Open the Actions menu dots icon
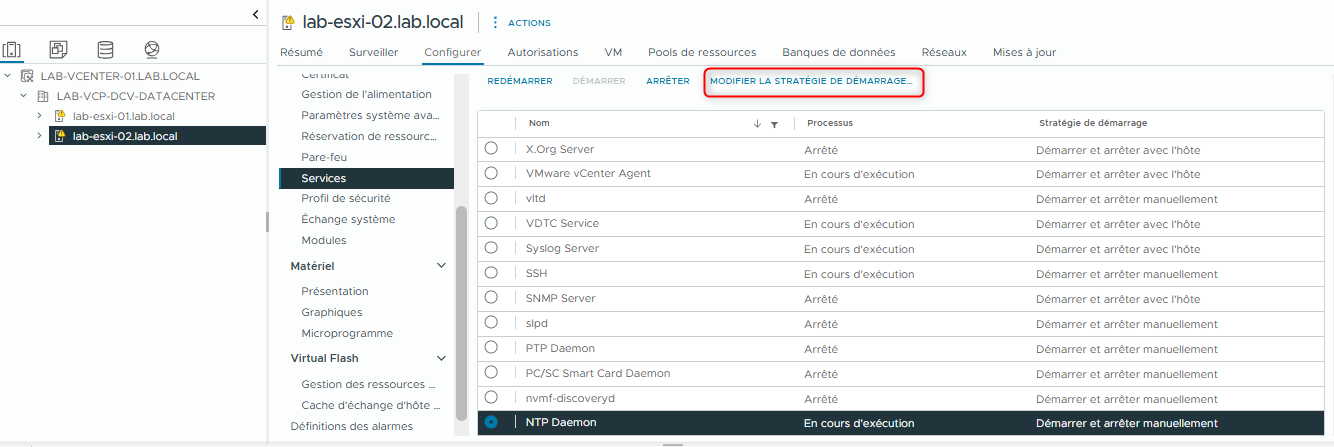Screen dimensions: 1334x447 tap(494, 22)
